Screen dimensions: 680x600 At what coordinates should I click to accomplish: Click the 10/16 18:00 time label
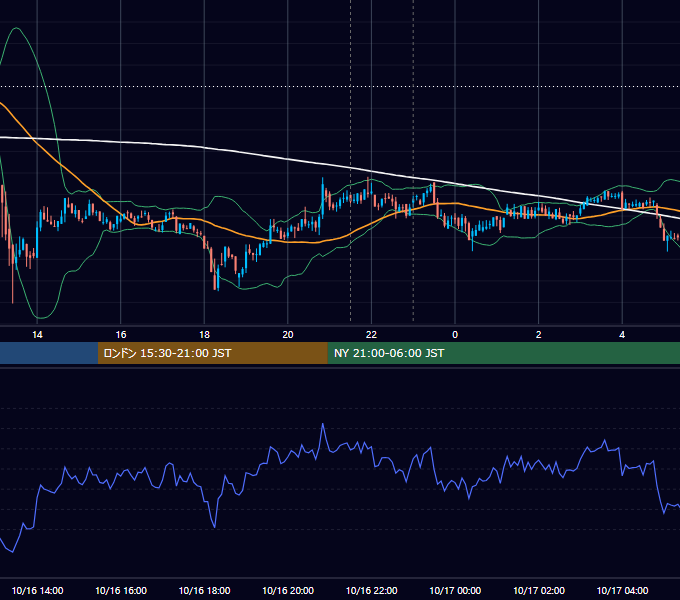click(204, 590)
